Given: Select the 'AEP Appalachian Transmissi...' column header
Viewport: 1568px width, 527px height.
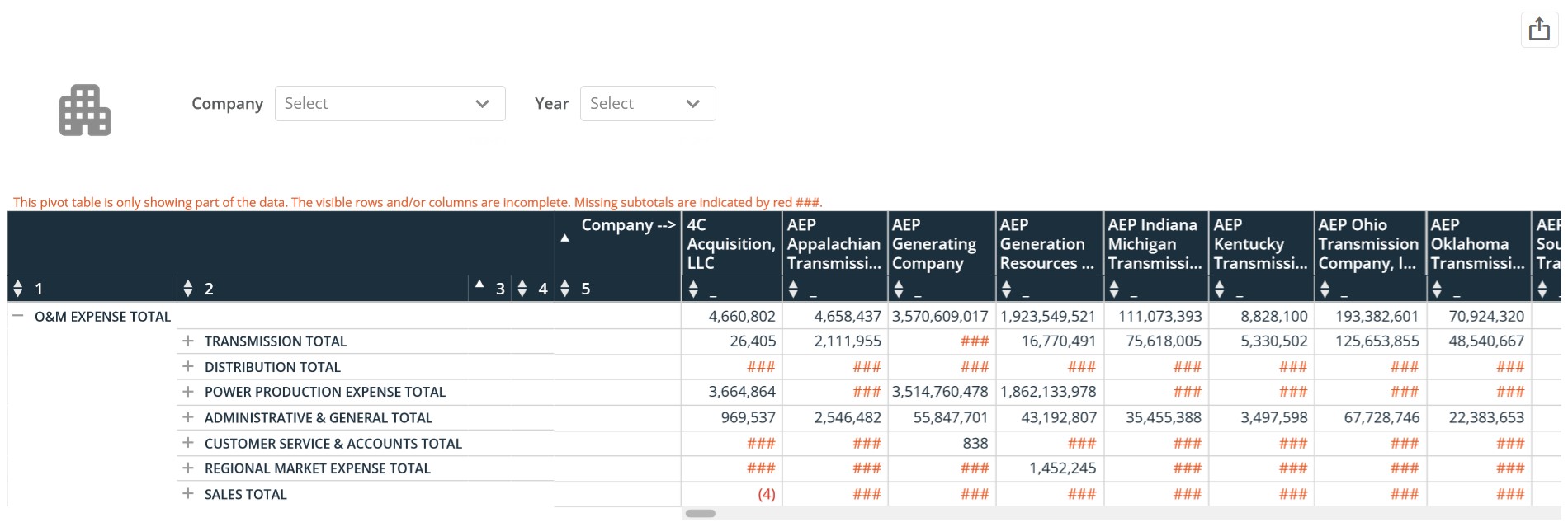Looking at the screenshot, I should pos(834,243).
